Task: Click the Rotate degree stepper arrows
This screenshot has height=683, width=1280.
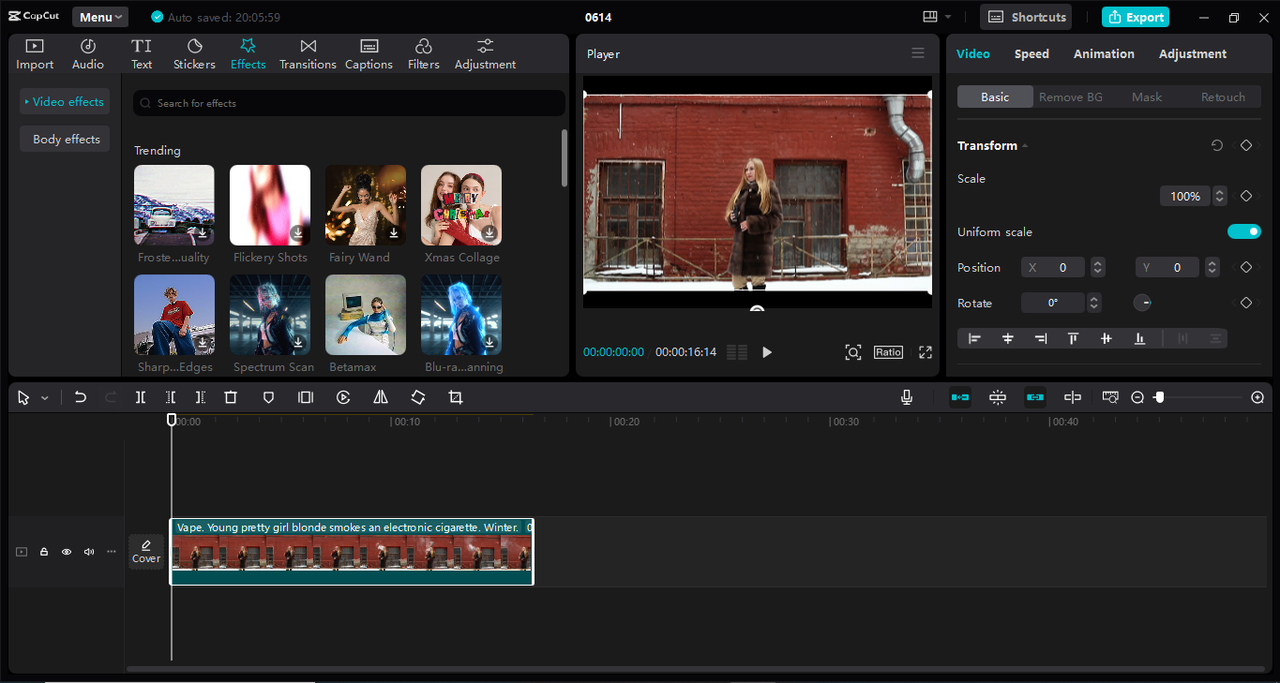Action: tap(1094, 302)
